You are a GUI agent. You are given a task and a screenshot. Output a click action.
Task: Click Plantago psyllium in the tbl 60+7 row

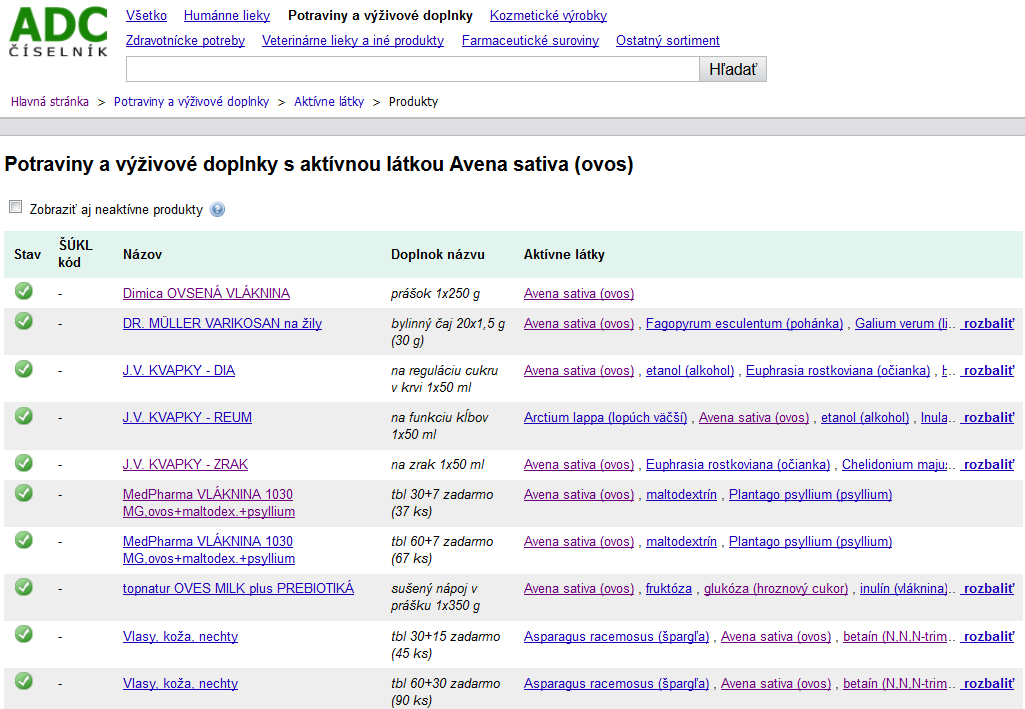tap(811, 542)
